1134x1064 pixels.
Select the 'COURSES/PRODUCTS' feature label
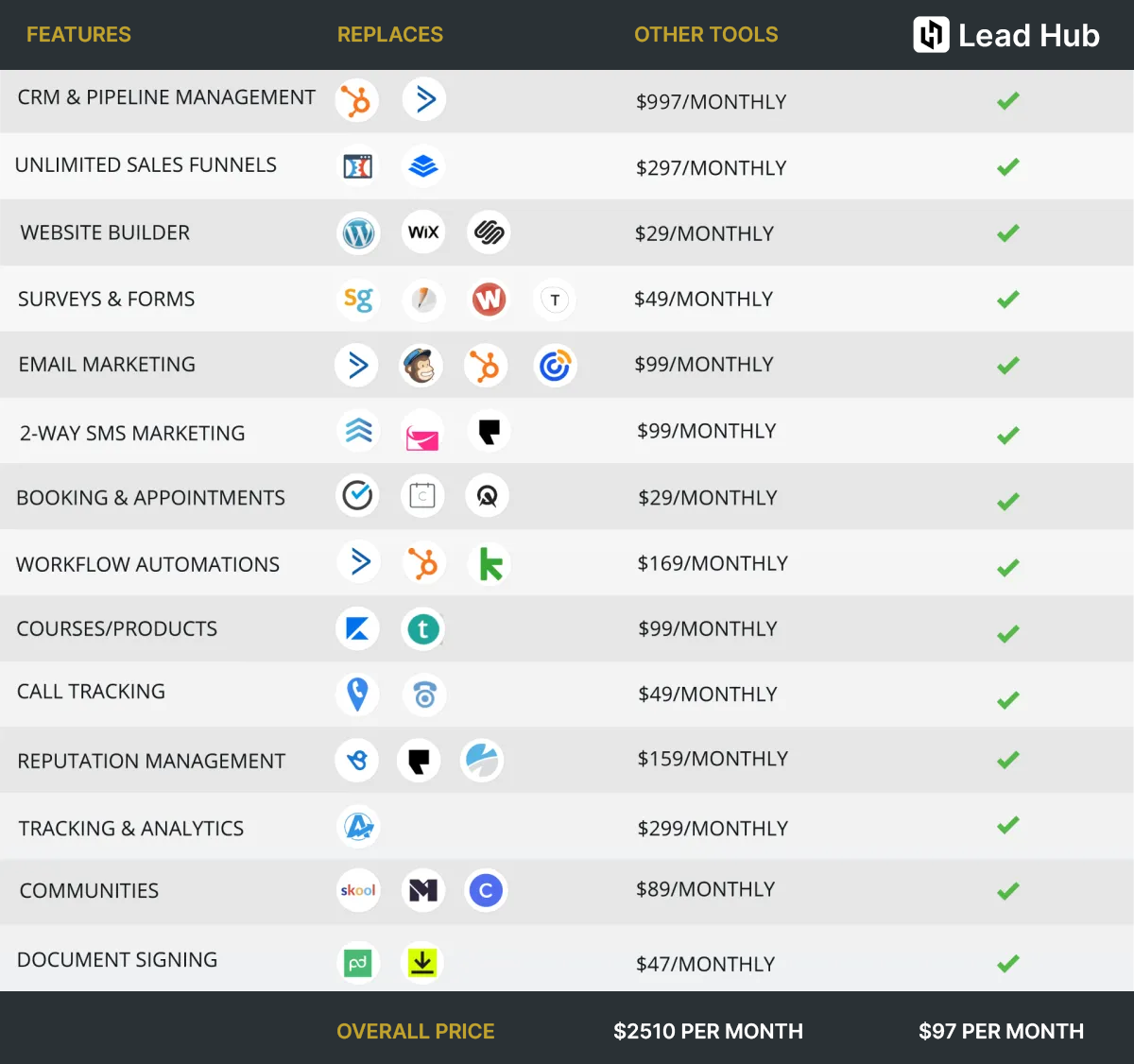(117, 628)
